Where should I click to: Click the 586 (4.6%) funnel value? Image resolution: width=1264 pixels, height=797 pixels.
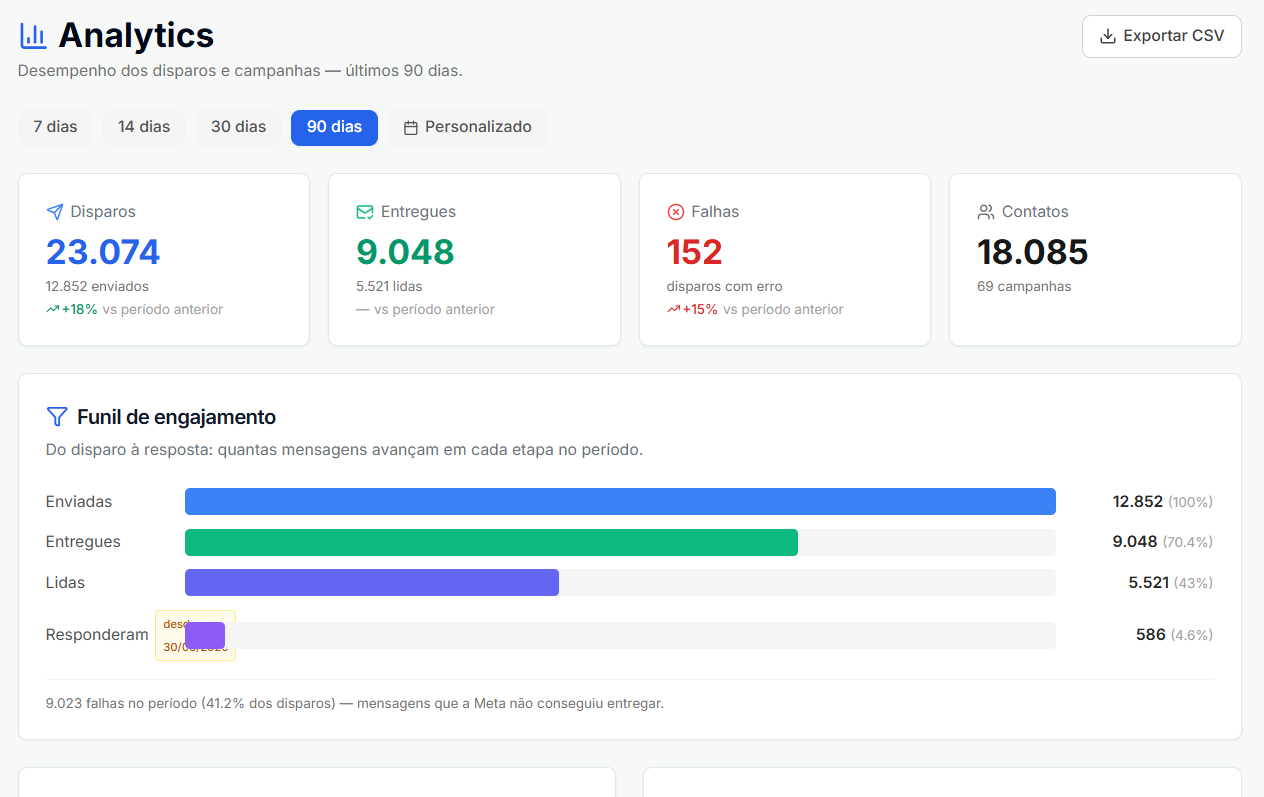tap(1174, 635)
